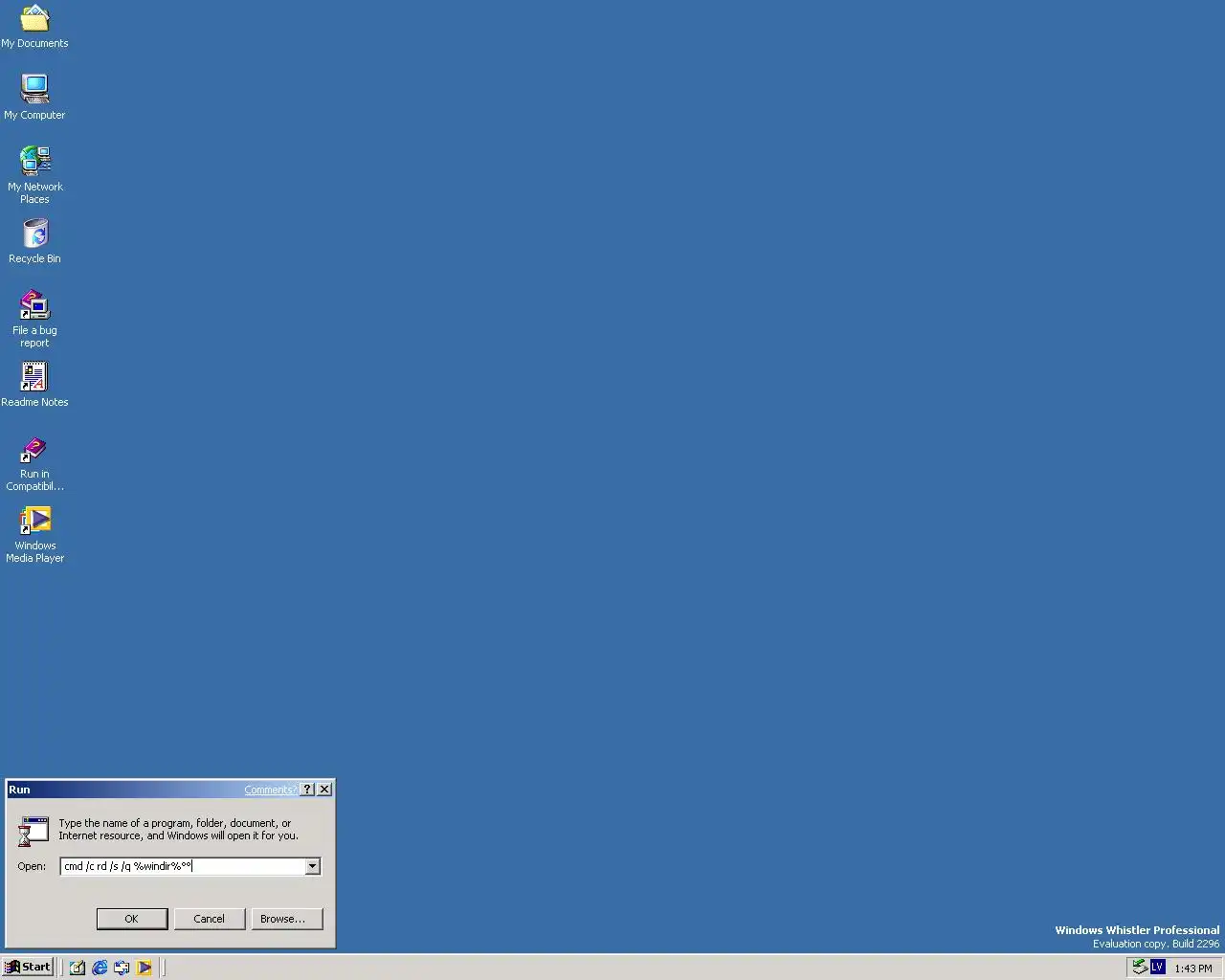Close the Run dialog
The image size is (1225, 980).
pos(324,790)
